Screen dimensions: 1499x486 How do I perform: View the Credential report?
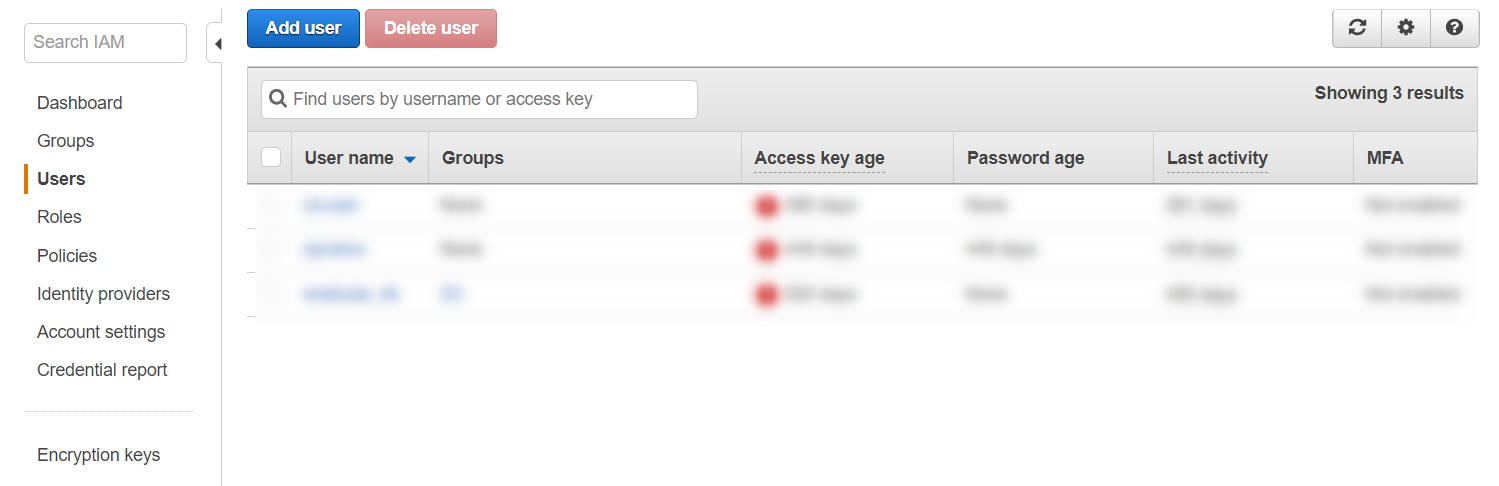(102, 370)
